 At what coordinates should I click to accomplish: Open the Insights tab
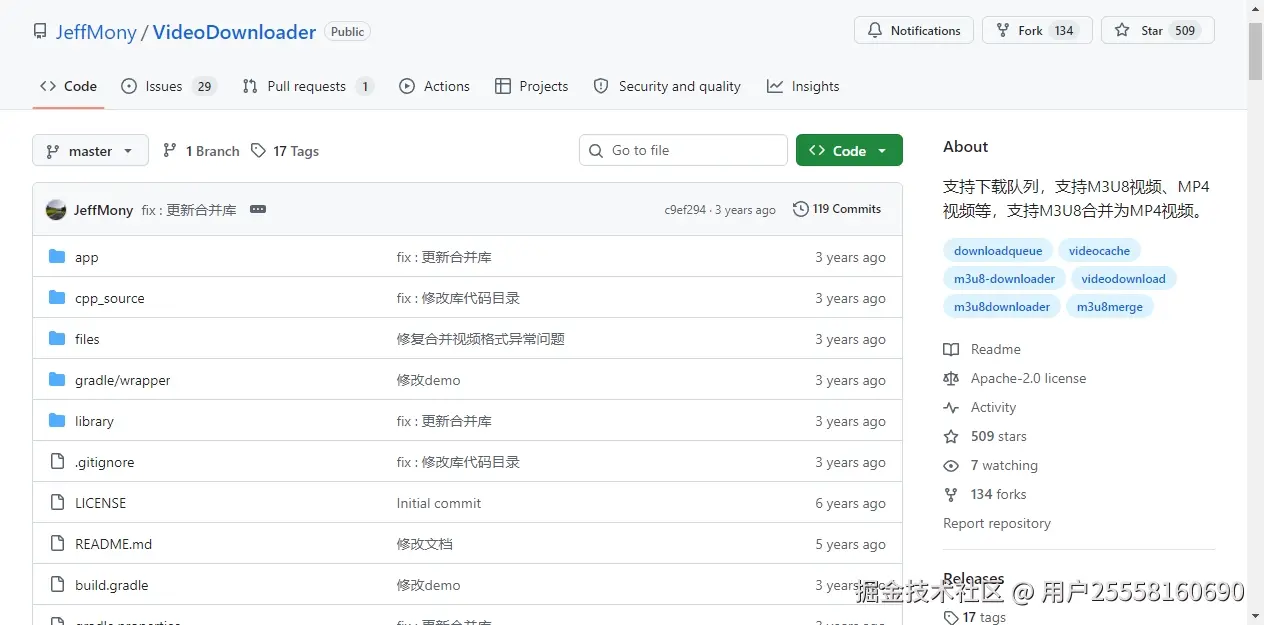point(803,86)
